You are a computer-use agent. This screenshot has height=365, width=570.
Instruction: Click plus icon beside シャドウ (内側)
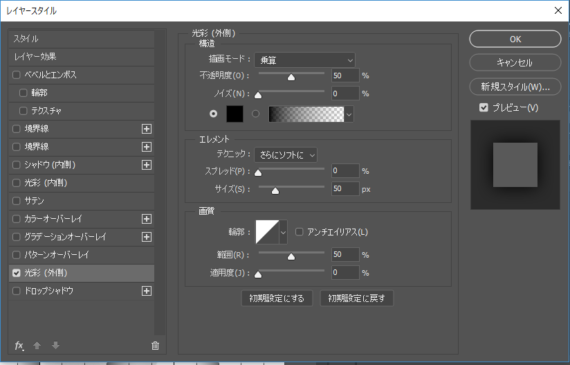tap(146, 165)
